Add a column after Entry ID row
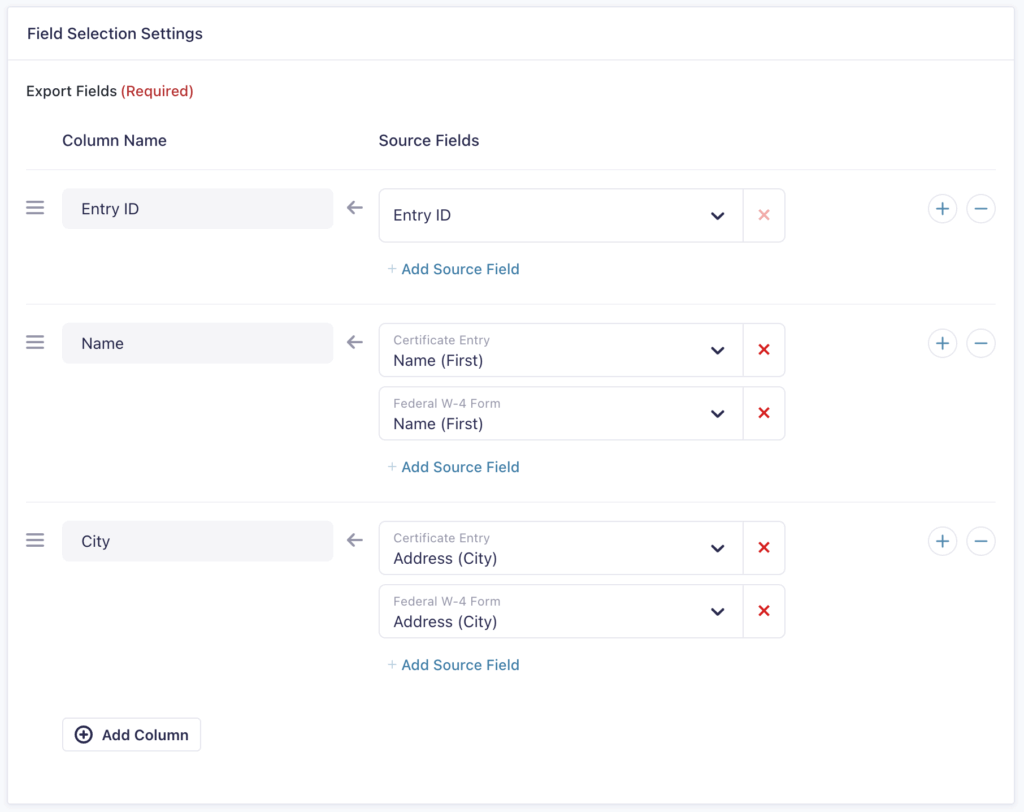 click(x=942, y=209)
